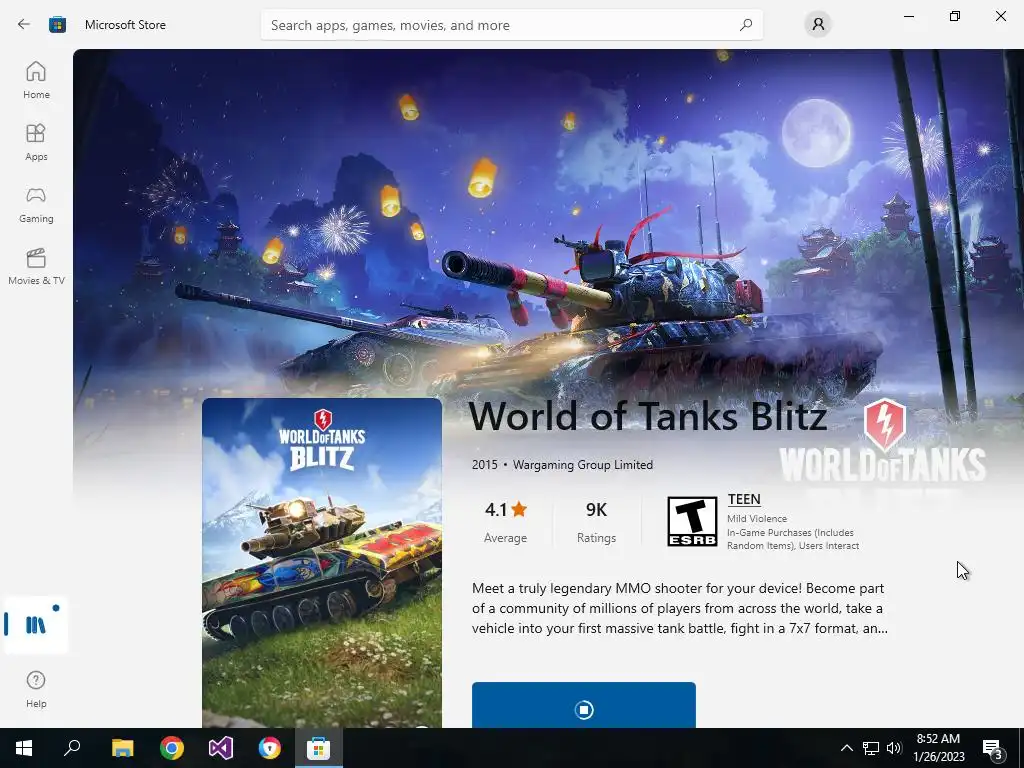Open the Movies & TV section

(x=36, y=266)
